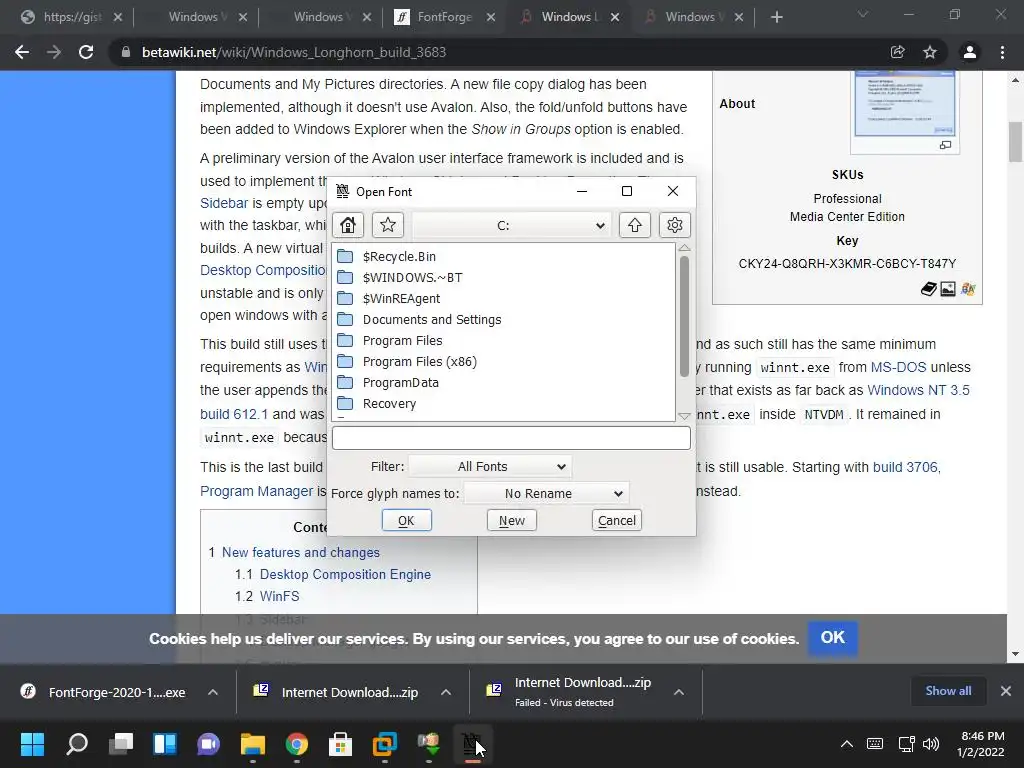The image size is (1024, 768).
Task: Click New button in Open Font dialog
Action: [x=512, y=520]
